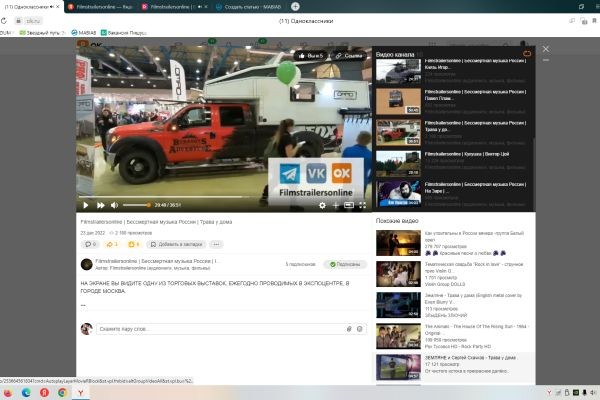Open red Yandex icon on taskbar
The width and height of the screenshot is (600, 400).
(44, 393)
